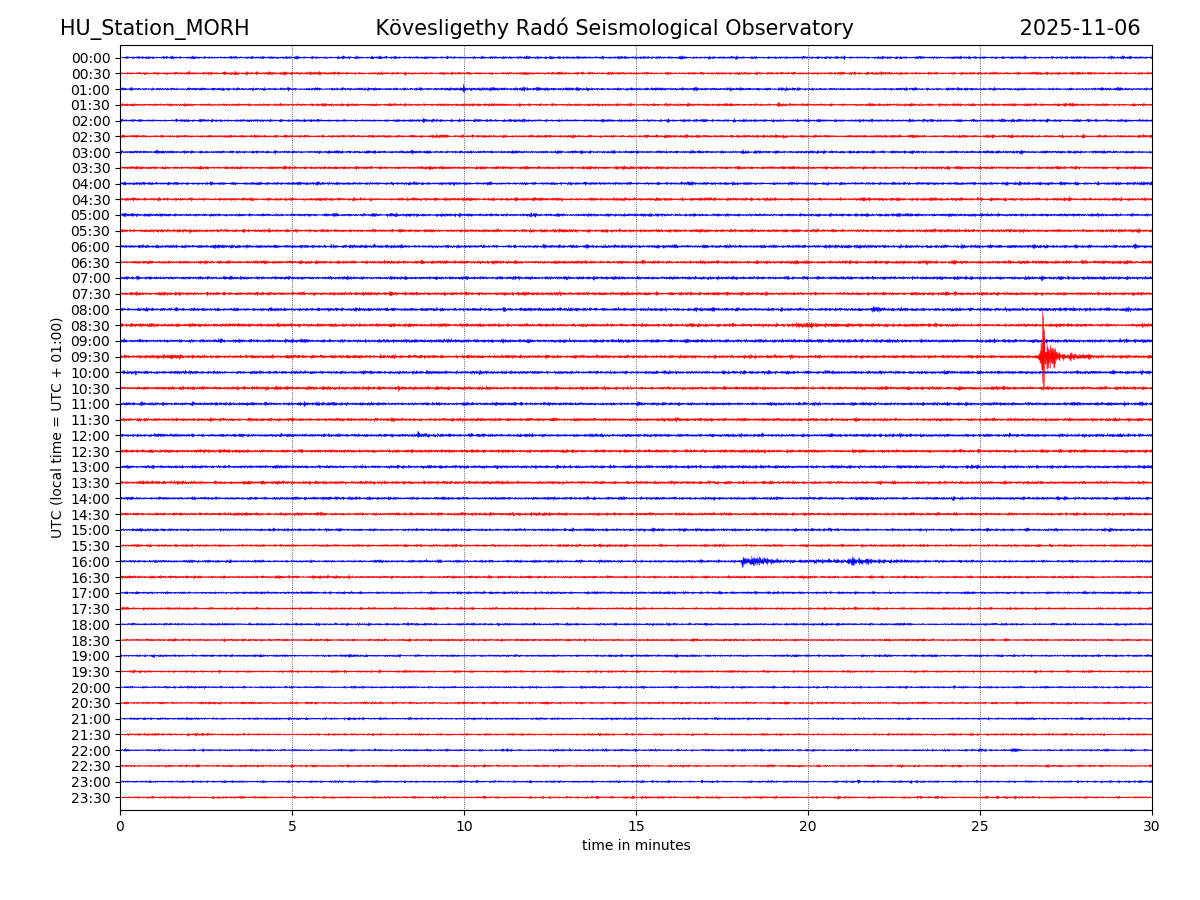Click the 30 tick on the x-axis
The image size is (1200, 900).
(x=1152, y=826)
